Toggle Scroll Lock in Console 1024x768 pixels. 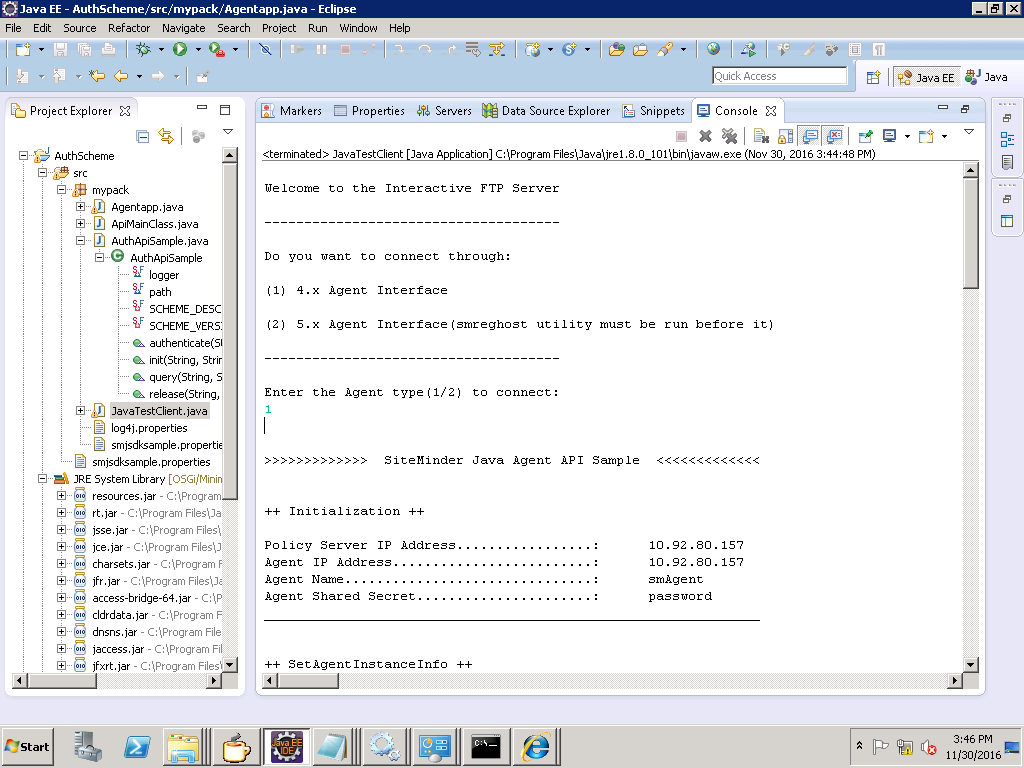786,136
